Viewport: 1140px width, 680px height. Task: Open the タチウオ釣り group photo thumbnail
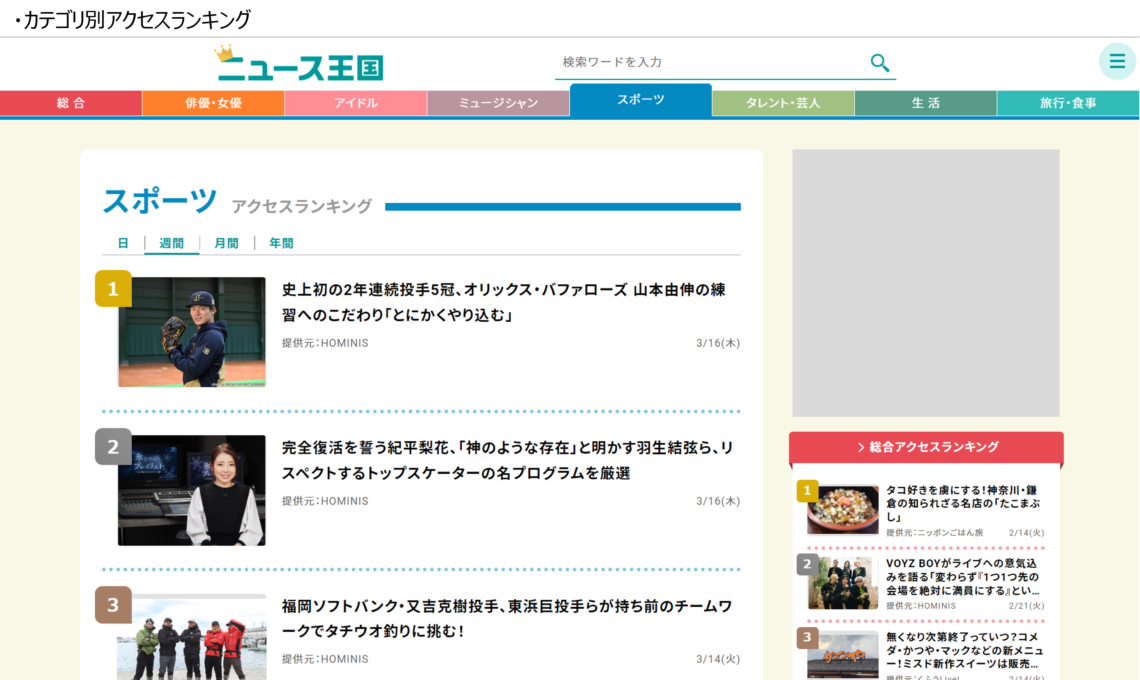click(192, 637)
